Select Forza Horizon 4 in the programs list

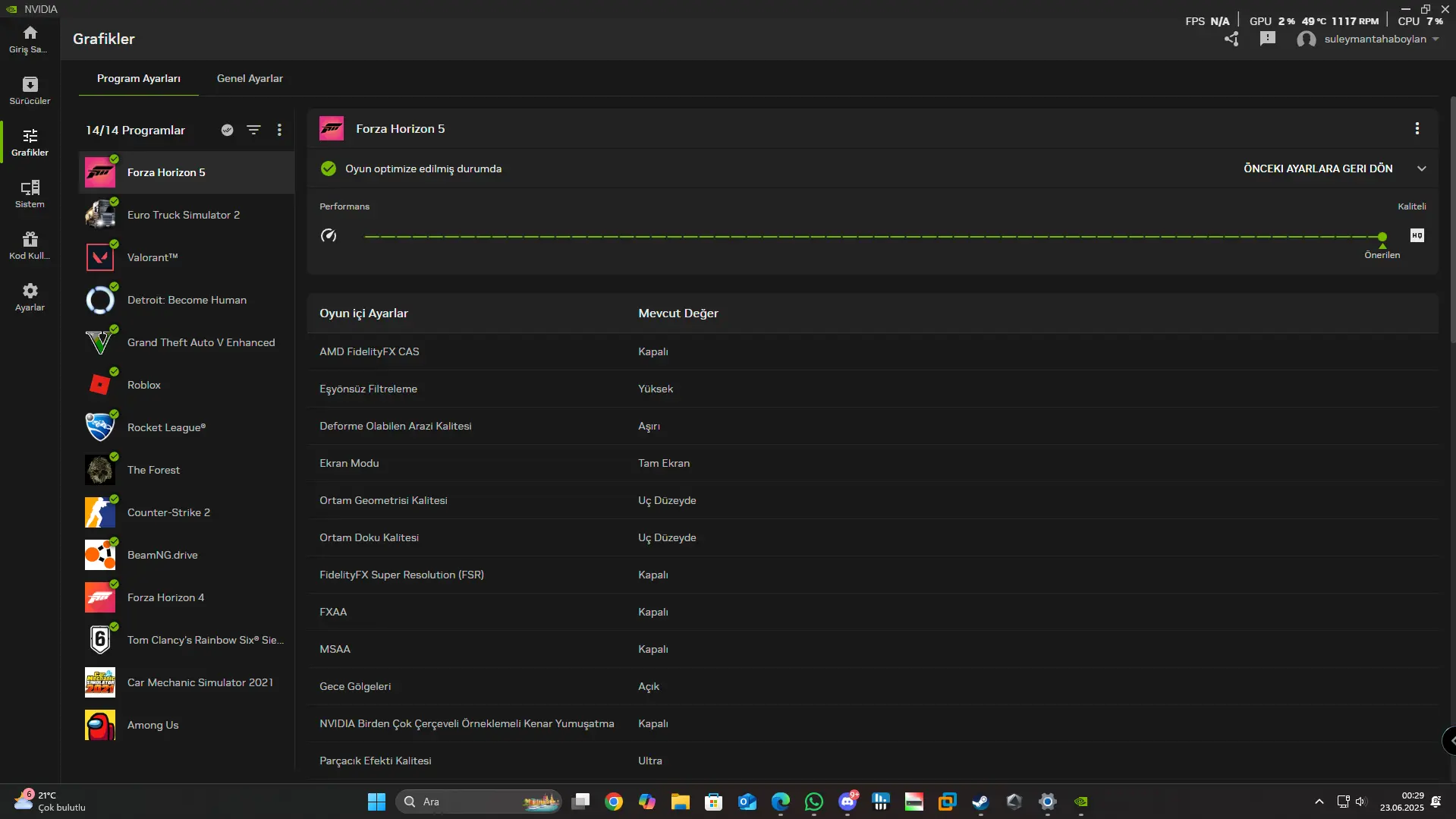click(187, 597)
